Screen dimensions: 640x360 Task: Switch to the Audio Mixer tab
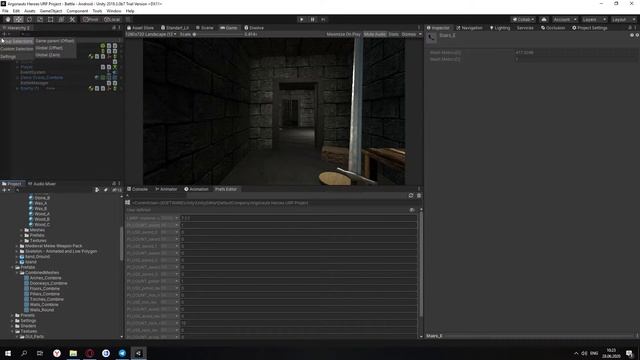coord(42,184)
